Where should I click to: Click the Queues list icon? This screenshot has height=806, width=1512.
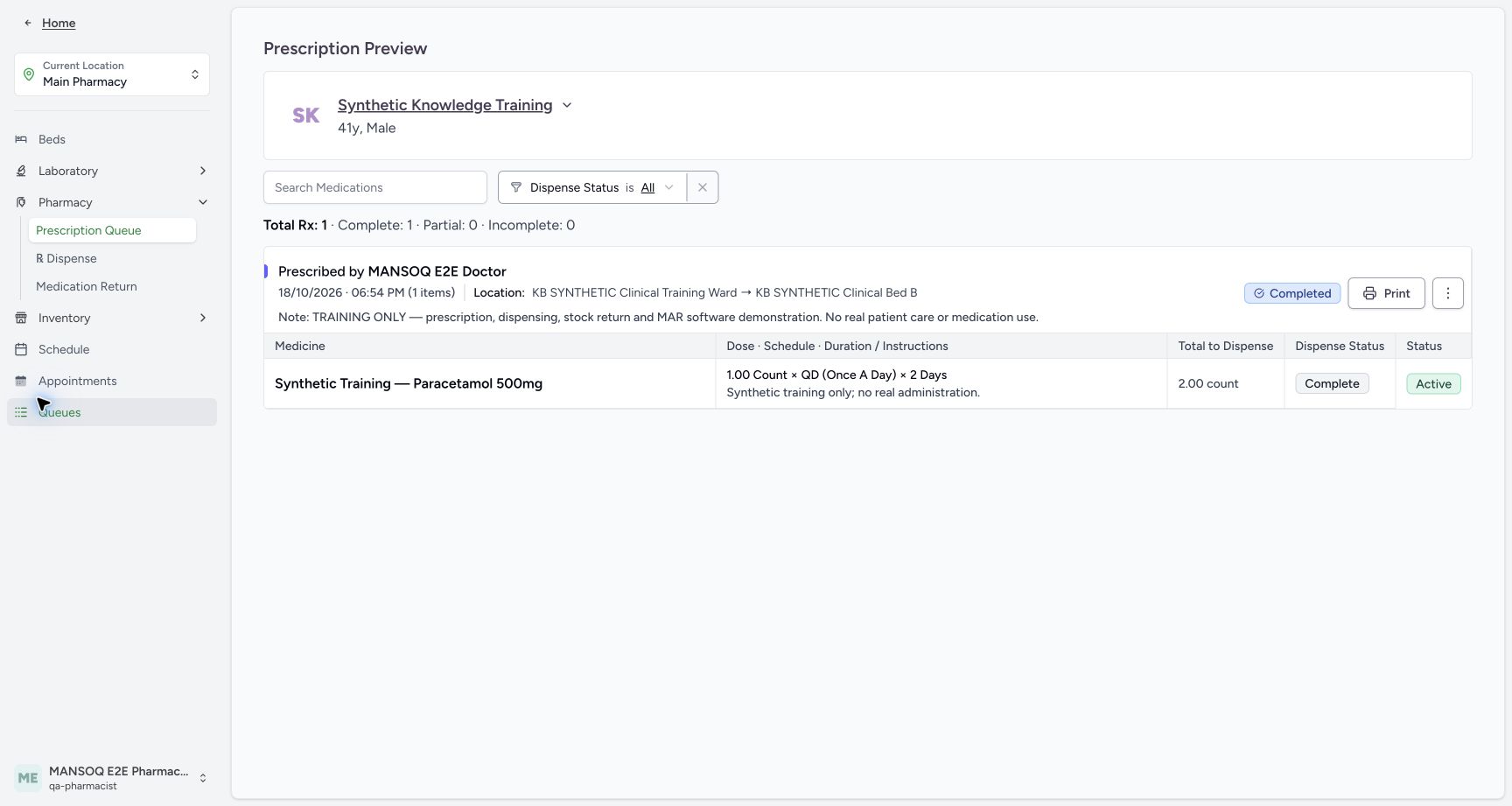tap(21, 412)
